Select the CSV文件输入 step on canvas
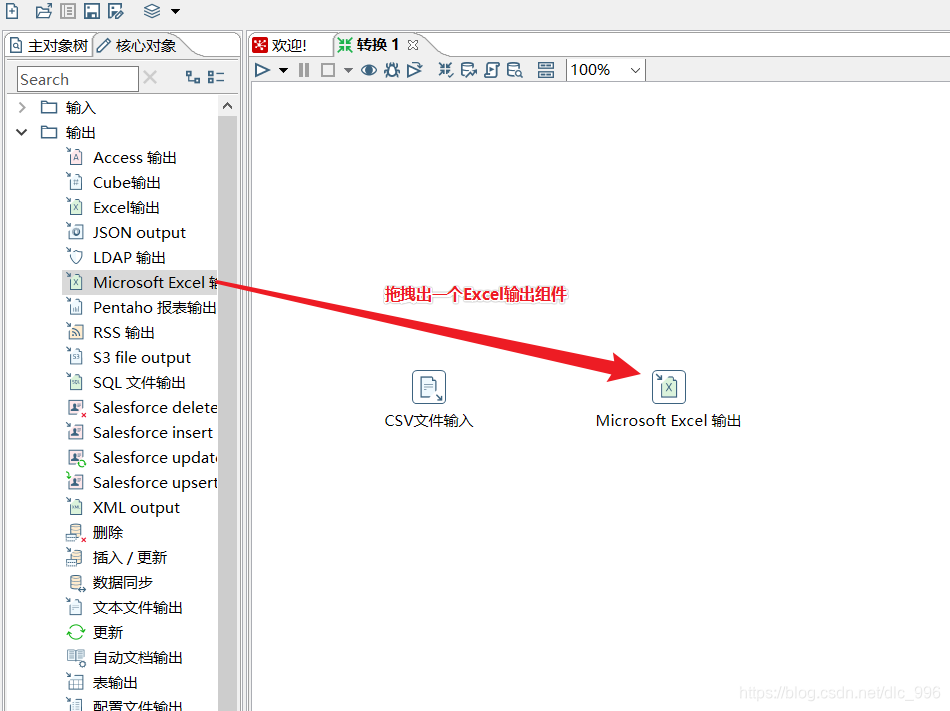 pos(429,387)
